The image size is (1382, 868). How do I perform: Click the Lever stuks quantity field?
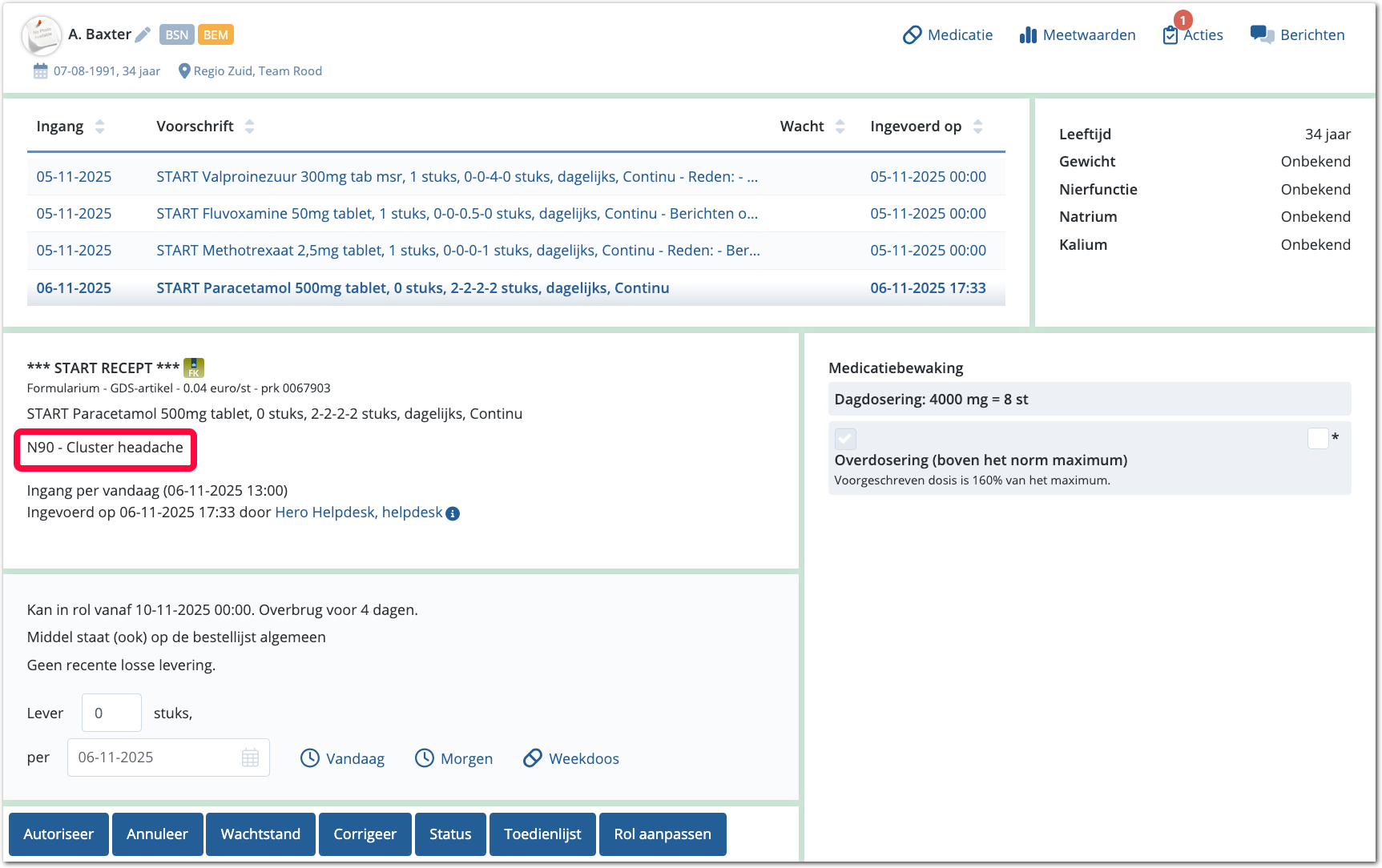(111, 713)
